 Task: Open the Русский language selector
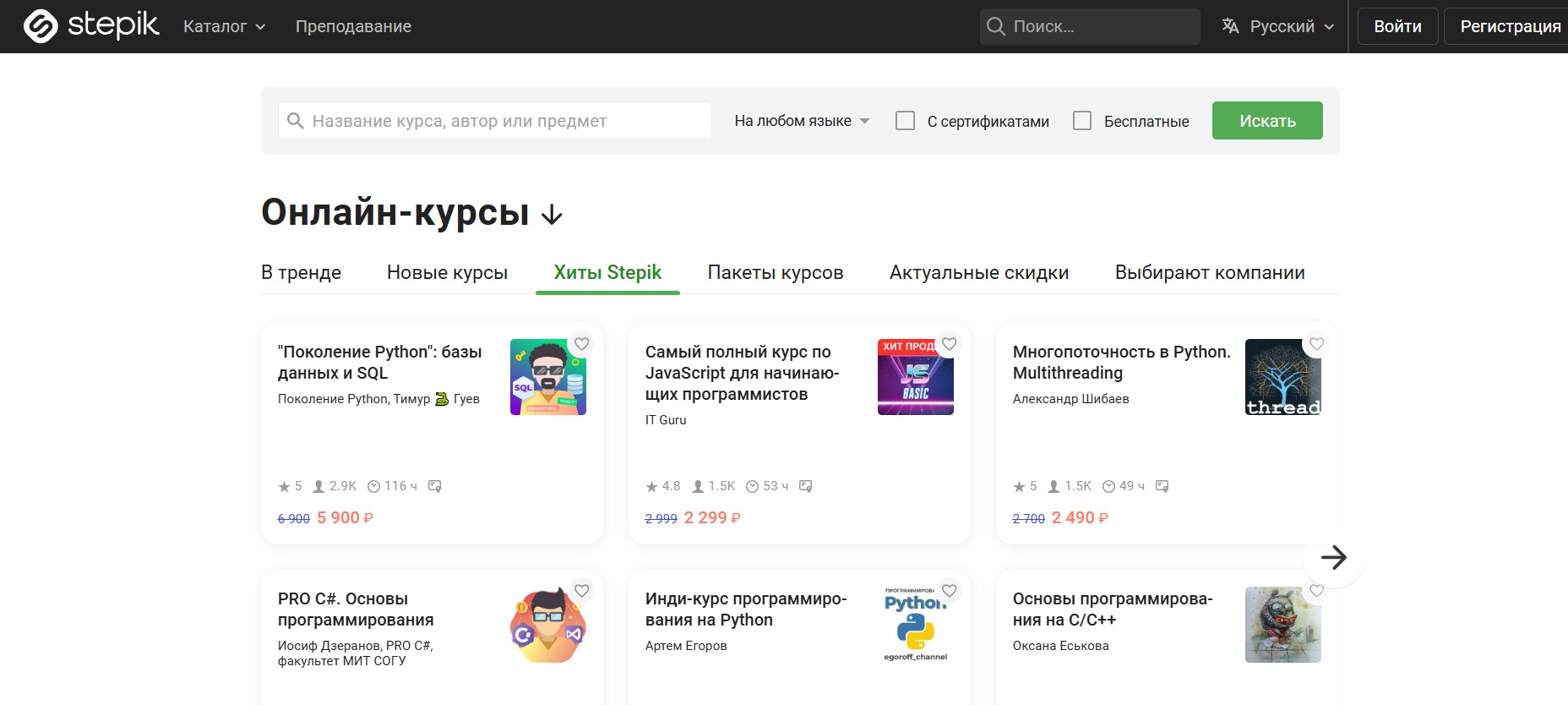pyautogui.click(x=1278, y=26)
